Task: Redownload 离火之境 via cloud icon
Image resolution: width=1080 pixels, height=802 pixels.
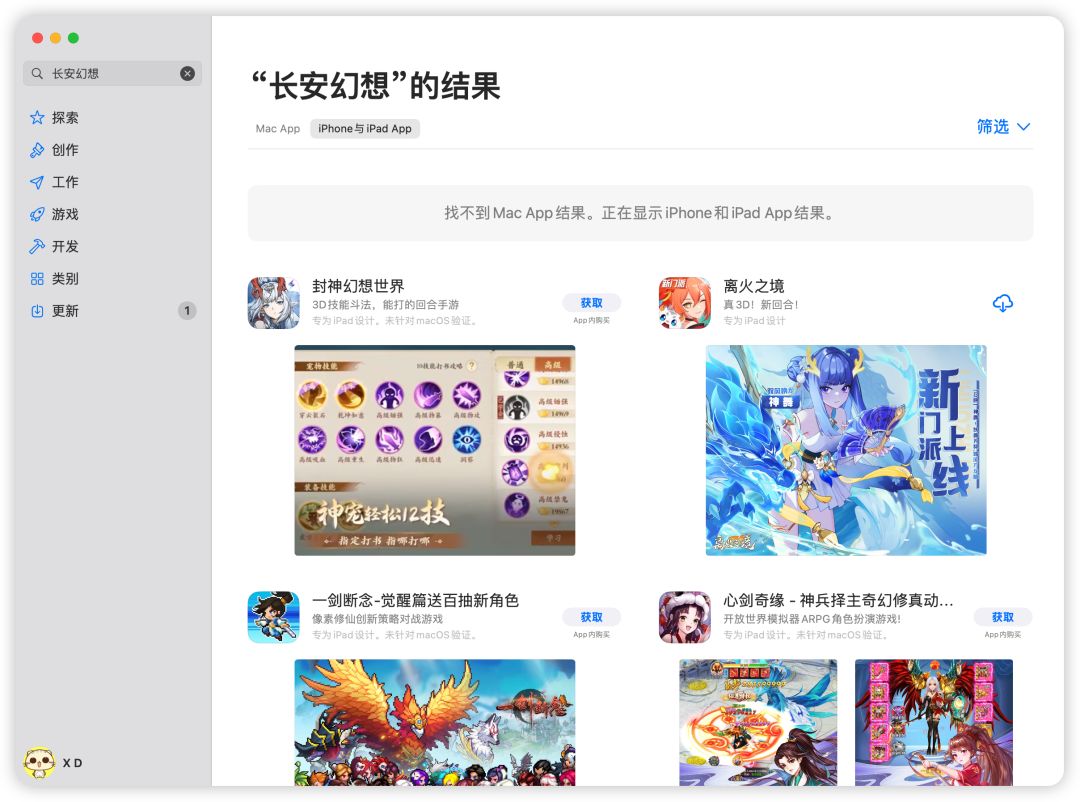Action: pyautogui.click(x=1003, y=303)
